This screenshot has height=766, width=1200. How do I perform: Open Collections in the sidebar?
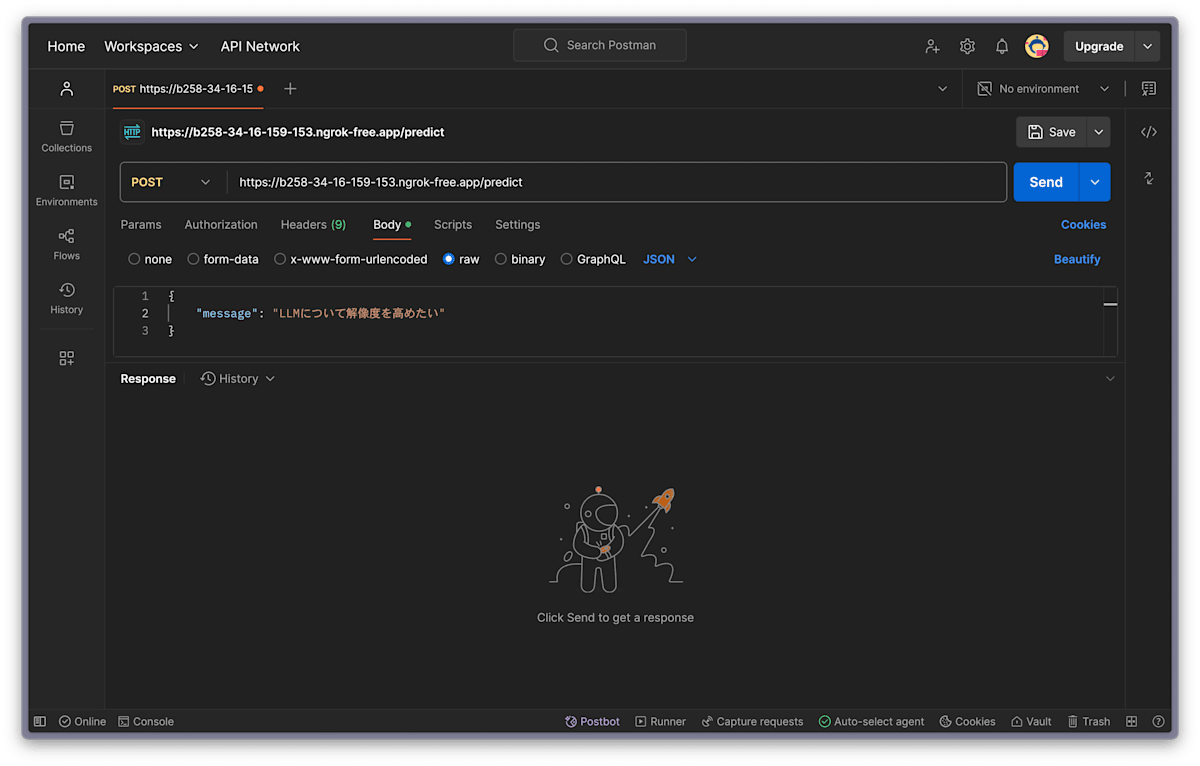pos(67,137)
